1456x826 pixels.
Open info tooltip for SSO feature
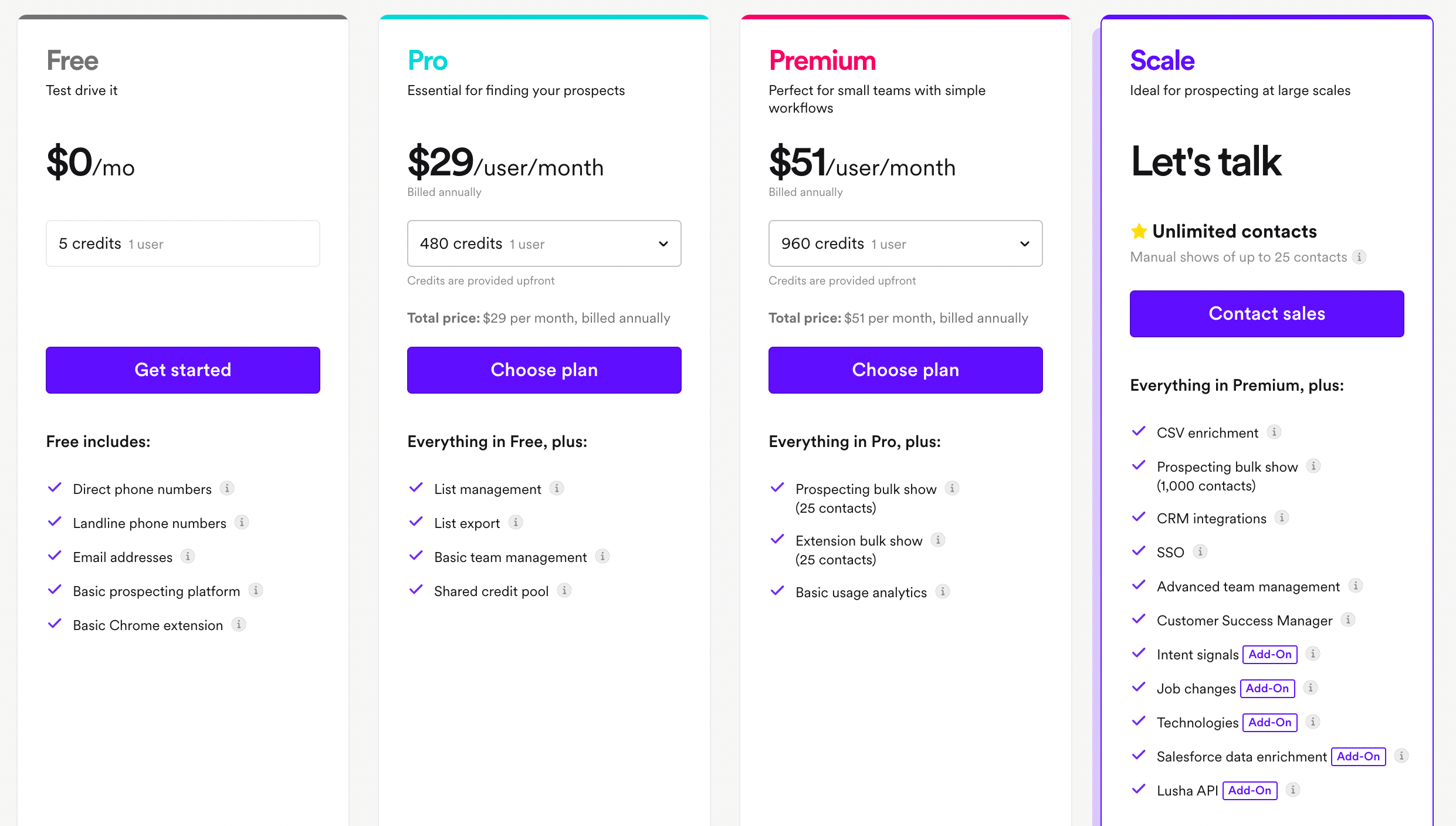1200,551
